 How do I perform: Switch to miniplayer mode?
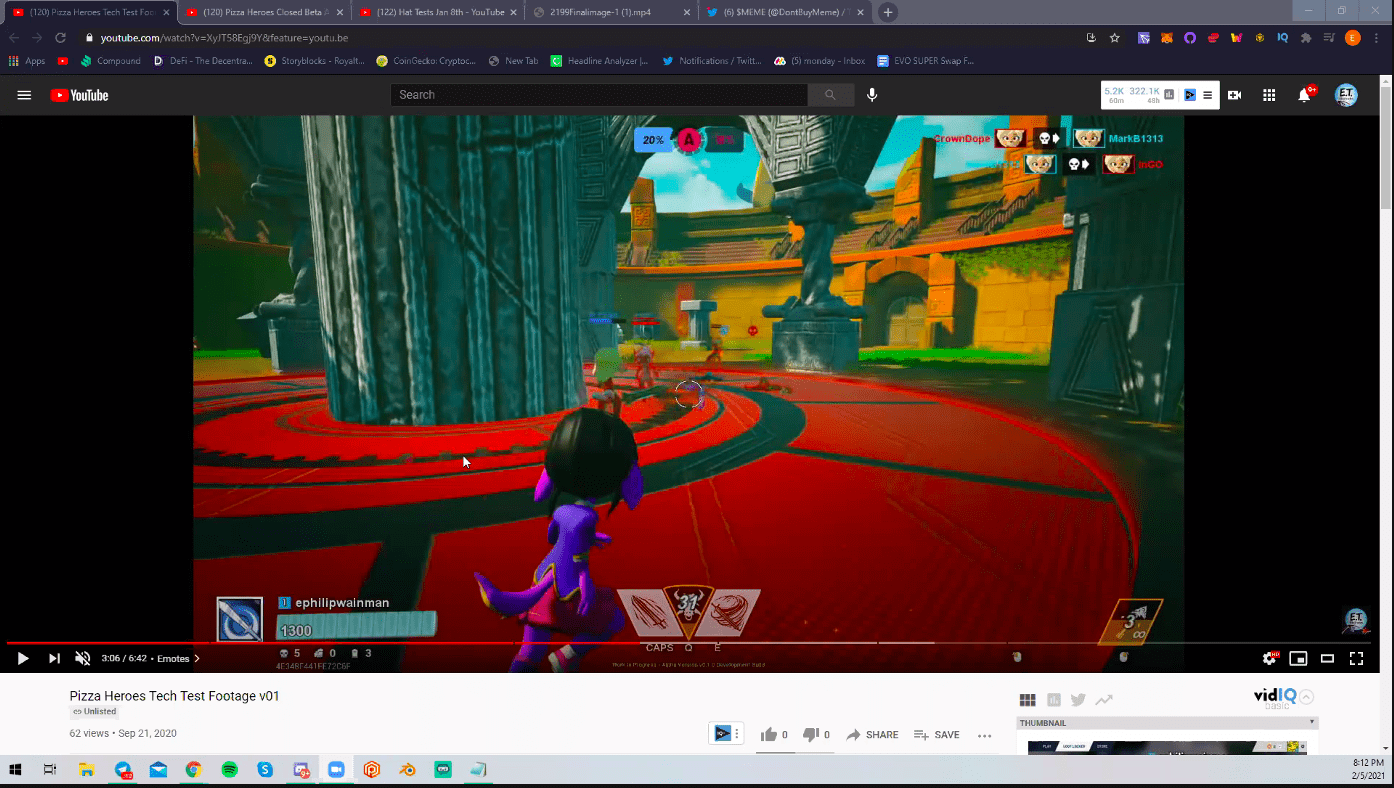click(1298, 658)
